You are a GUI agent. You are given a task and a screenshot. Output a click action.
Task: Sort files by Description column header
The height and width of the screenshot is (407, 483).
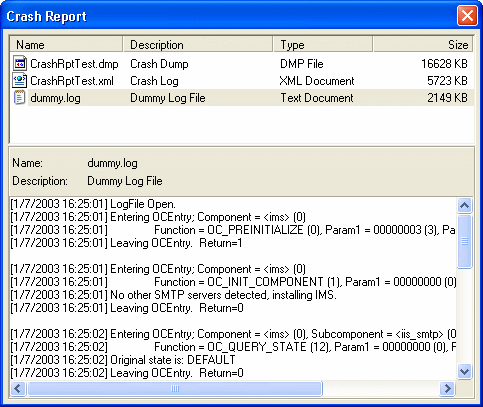(198, 44)
